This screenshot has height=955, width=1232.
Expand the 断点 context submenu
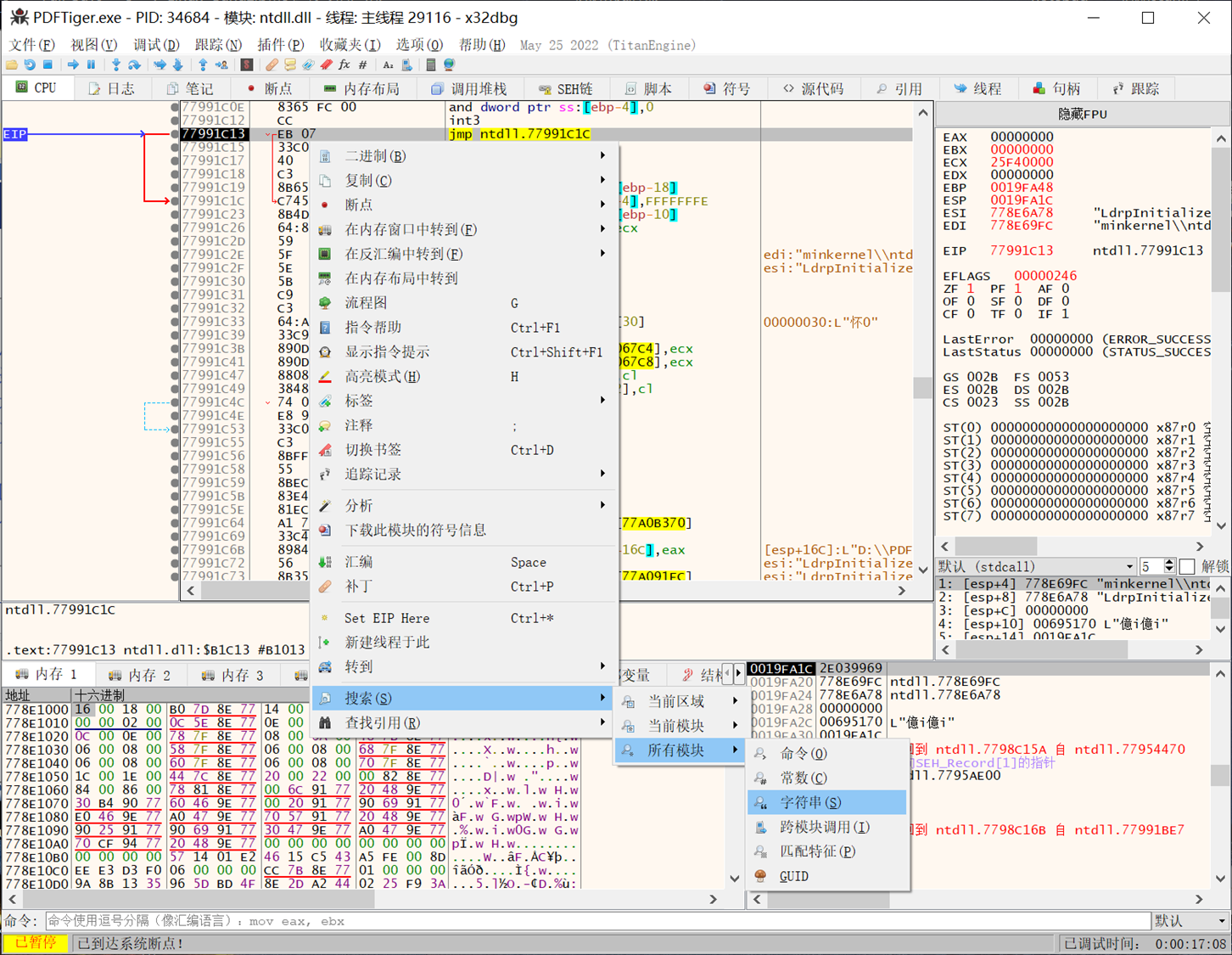pos(464,205)
